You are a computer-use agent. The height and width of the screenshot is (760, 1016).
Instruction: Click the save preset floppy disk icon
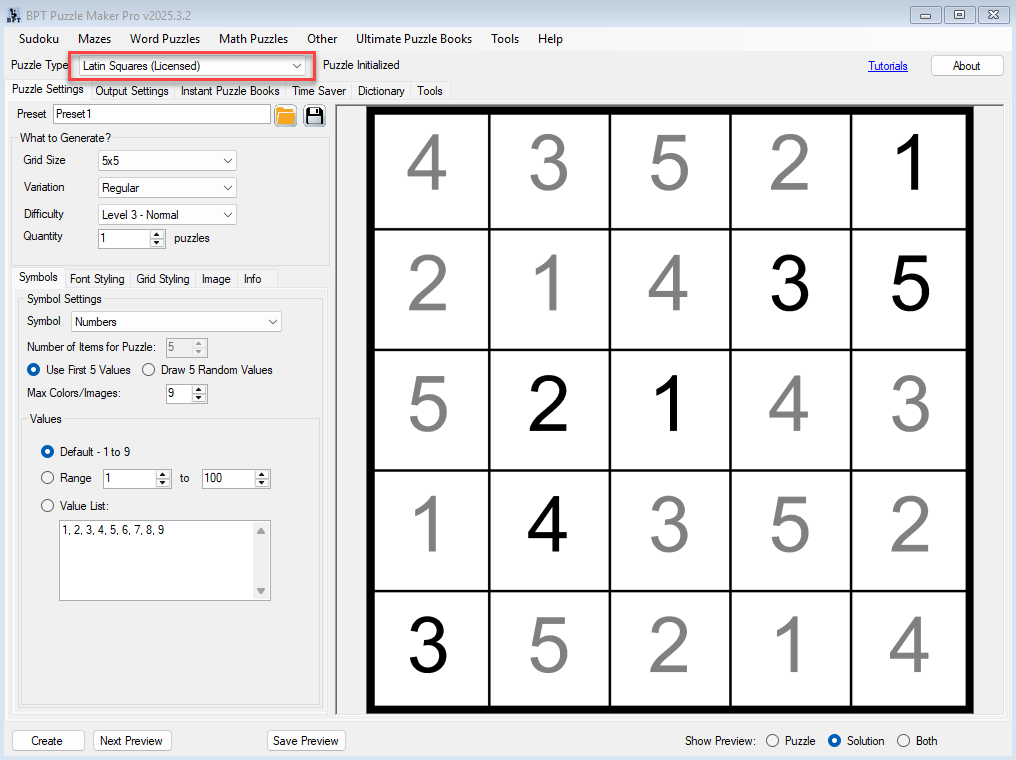coord(315,115)
